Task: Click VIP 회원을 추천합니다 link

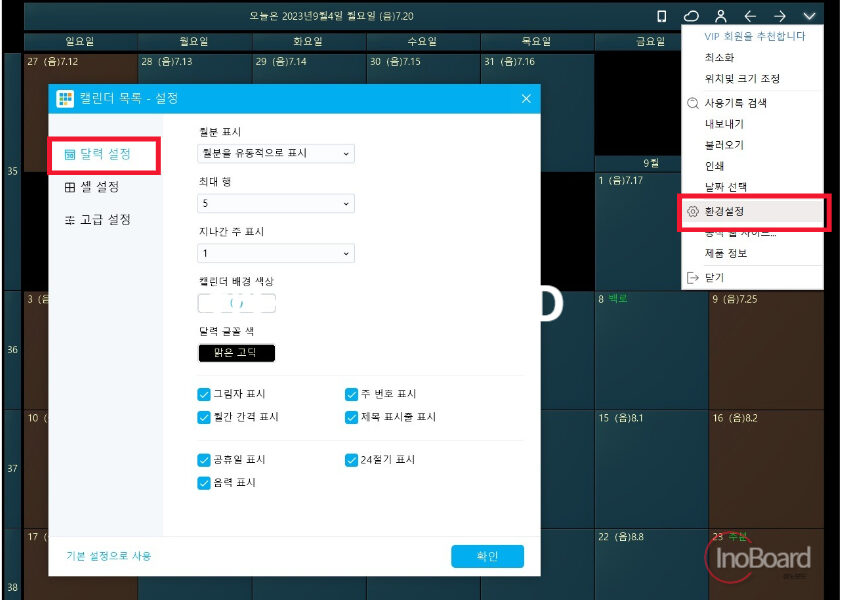Action: pos(755,37)
